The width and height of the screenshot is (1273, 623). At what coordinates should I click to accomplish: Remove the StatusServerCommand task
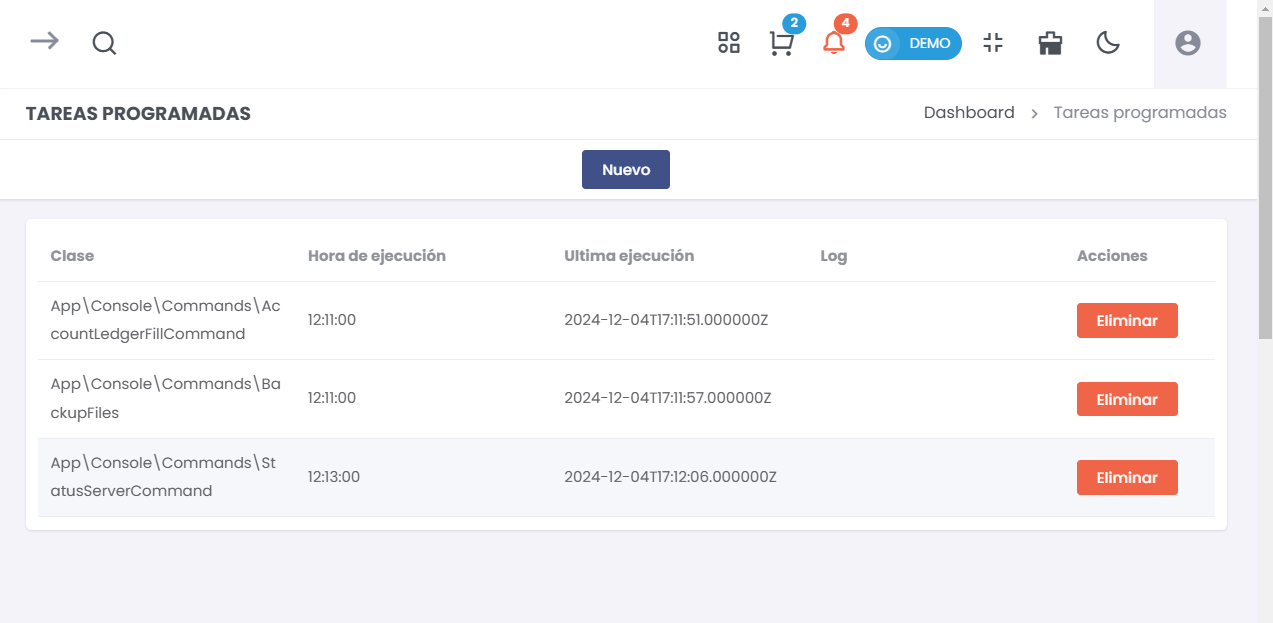click(1127, 478)
